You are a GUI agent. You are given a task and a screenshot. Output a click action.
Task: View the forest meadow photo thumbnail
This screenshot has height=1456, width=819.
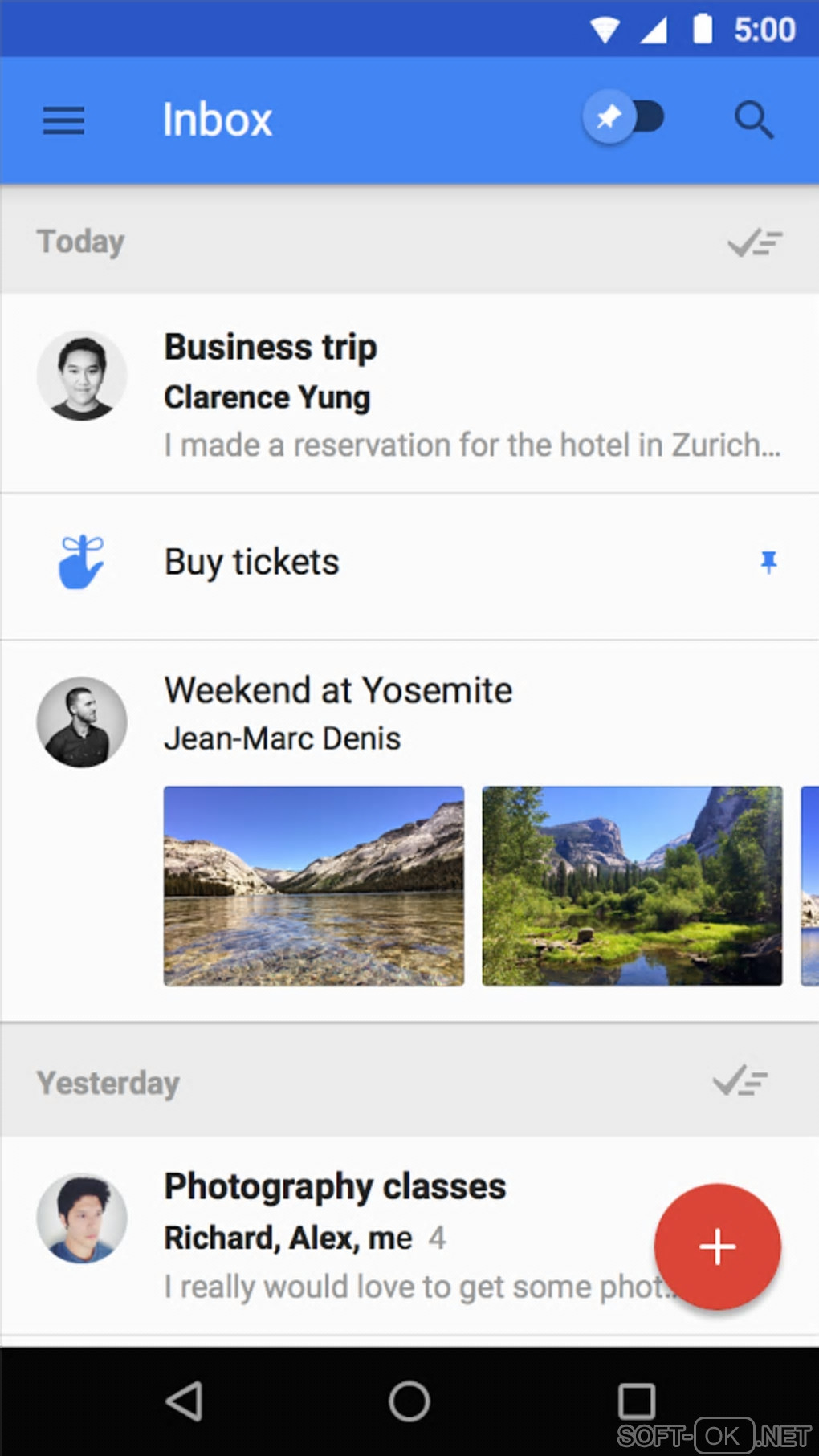[632, 886]
